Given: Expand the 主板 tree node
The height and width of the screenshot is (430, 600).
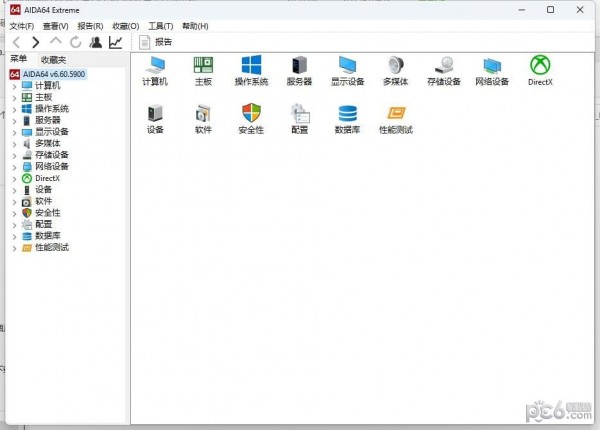Looking at the screenshot, I should coord(14,98).
